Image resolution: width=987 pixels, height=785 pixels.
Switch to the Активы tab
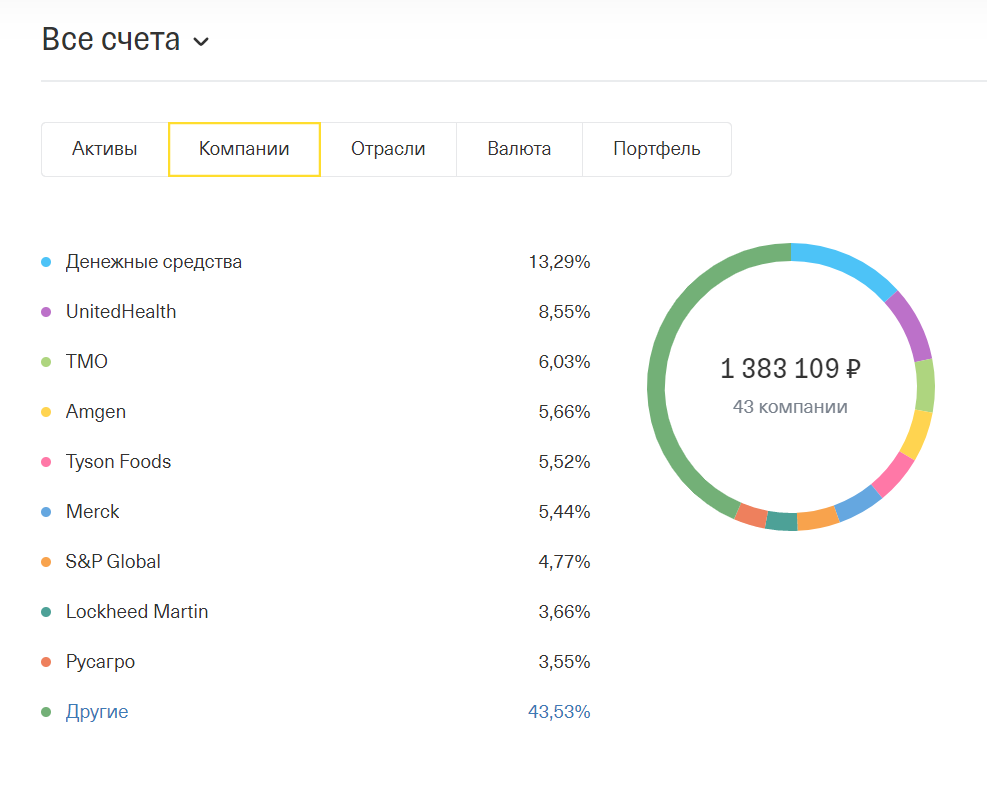click(x=105, y=149)
